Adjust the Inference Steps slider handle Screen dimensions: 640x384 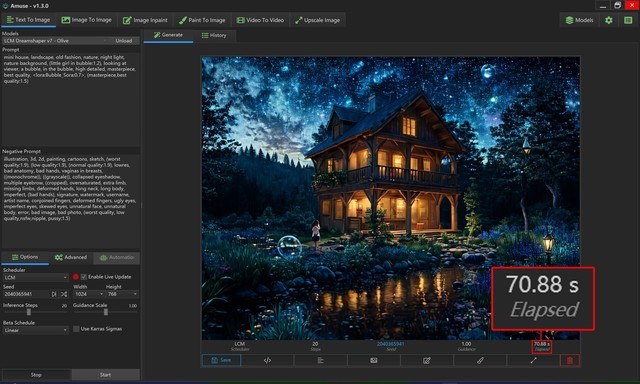29,312
